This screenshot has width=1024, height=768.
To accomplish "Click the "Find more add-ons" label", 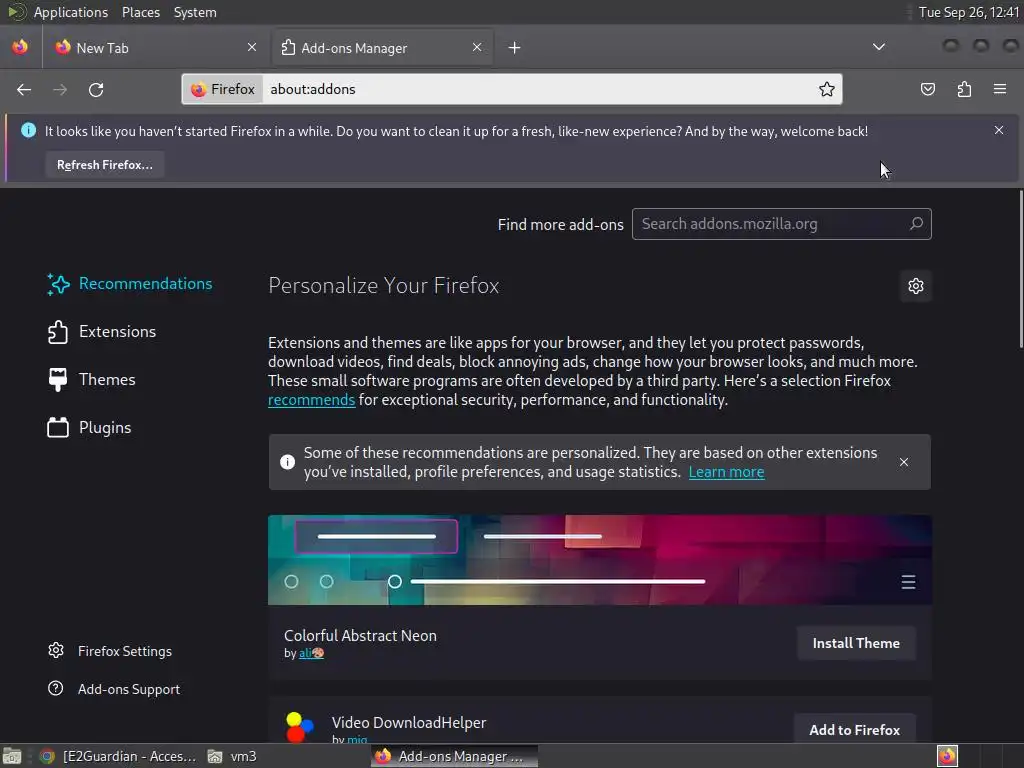I will [560, 225].
